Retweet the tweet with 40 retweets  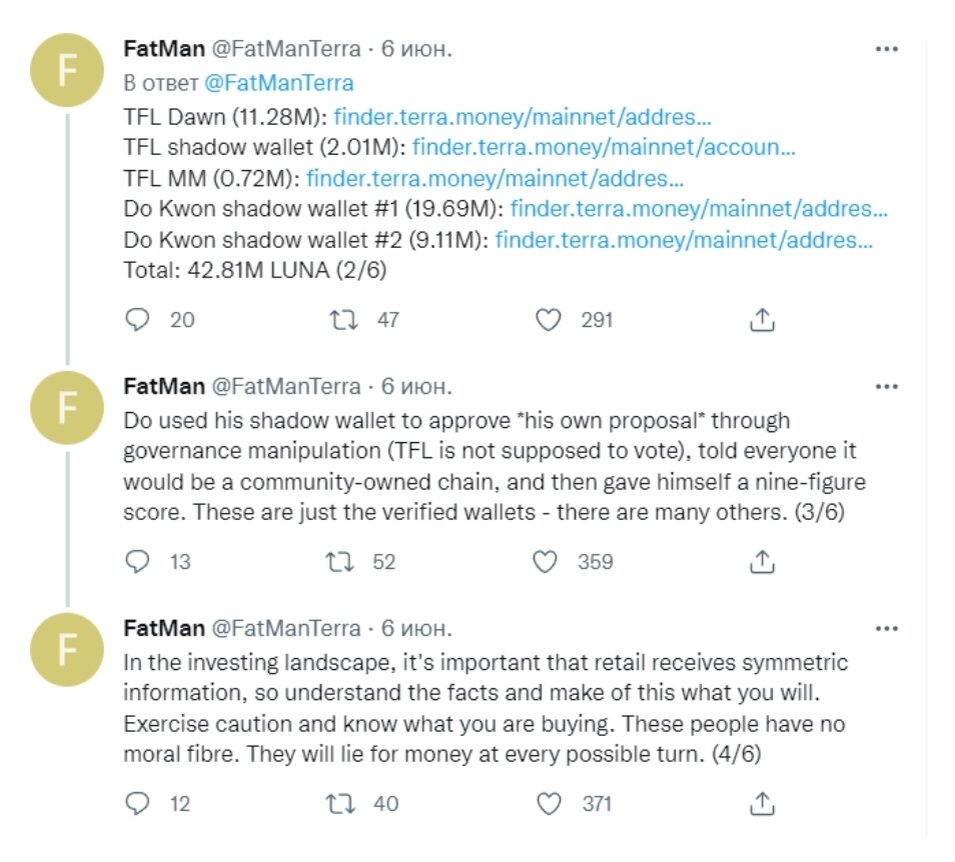(x=340, y=803)
